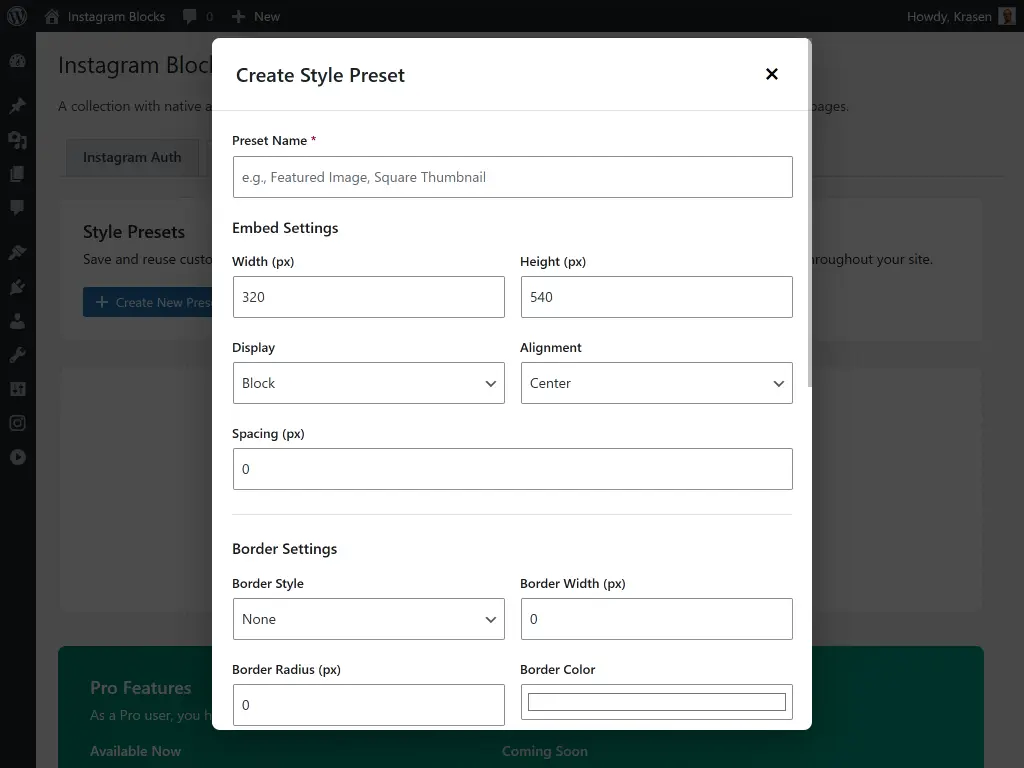Open the Alignment dropdown showing Center
The height and width of the screenshot is (768, 1024).
point(656,383)
